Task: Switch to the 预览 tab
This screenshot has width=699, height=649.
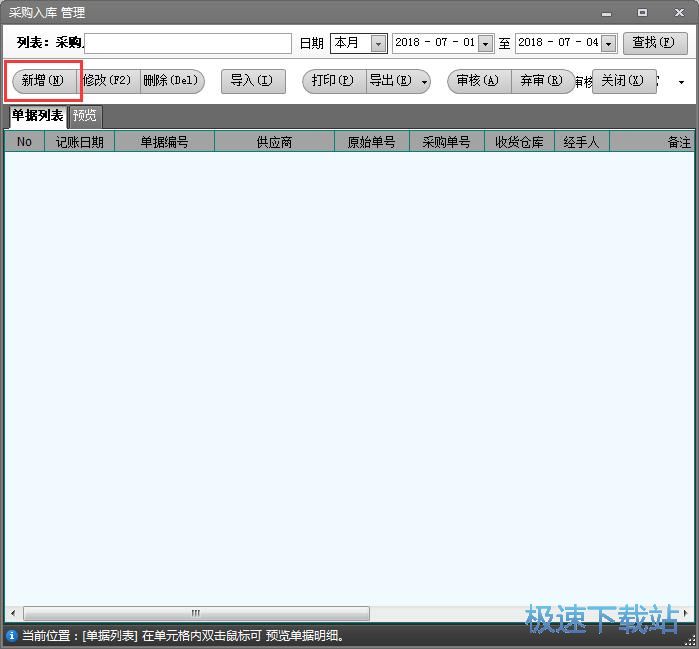Action: 85,116
